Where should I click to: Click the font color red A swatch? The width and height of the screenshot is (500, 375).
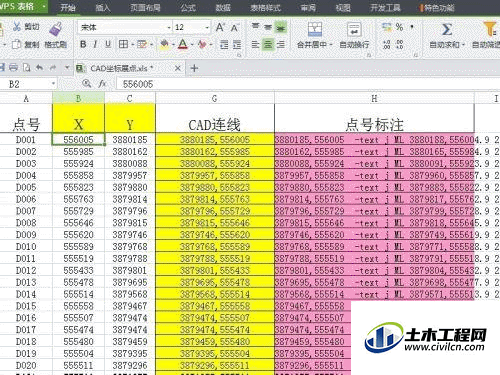coord(183,44)
